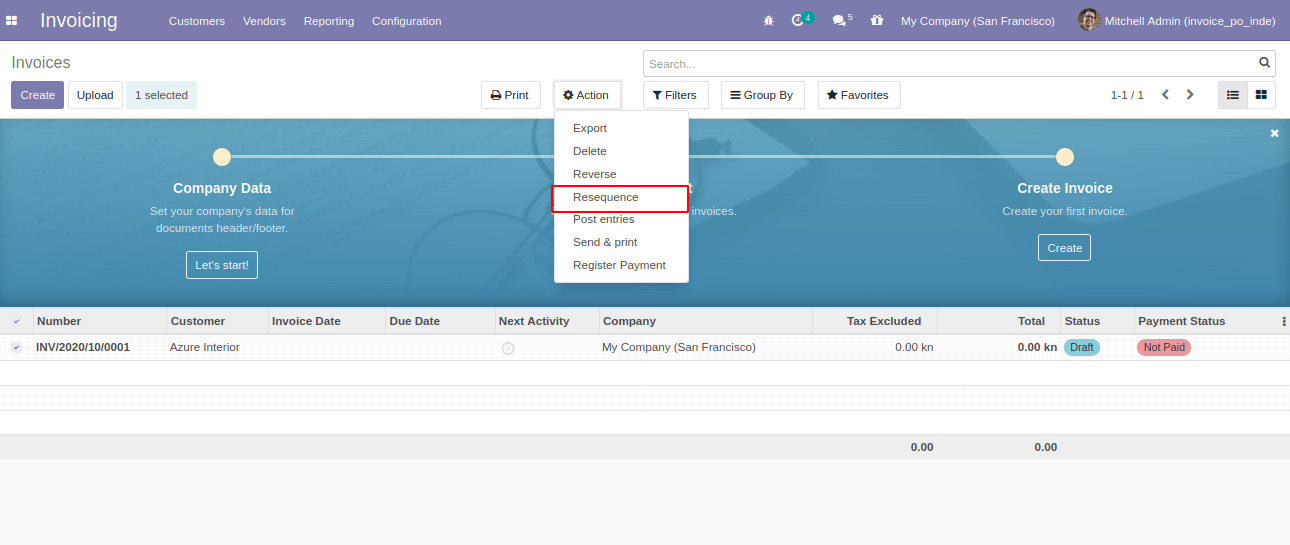
Task: Open the Group By dropdown
Action: (x=762, y=95)
